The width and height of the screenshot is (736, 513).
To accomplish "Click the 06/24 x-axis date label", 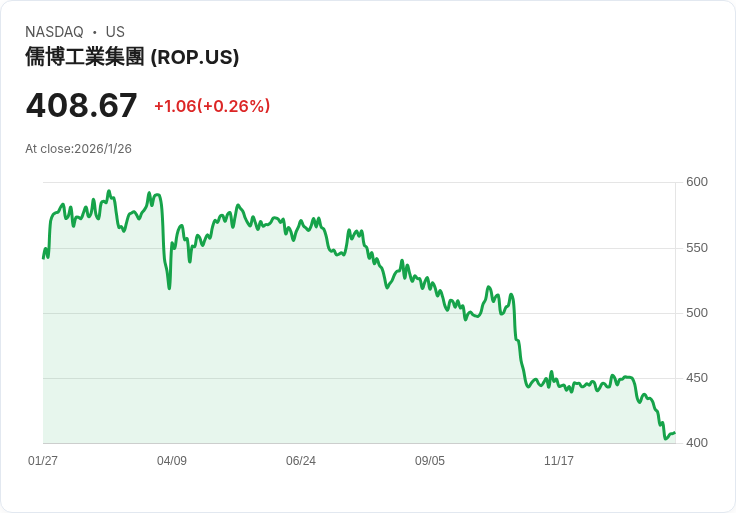I will click(x=301, y=460).
